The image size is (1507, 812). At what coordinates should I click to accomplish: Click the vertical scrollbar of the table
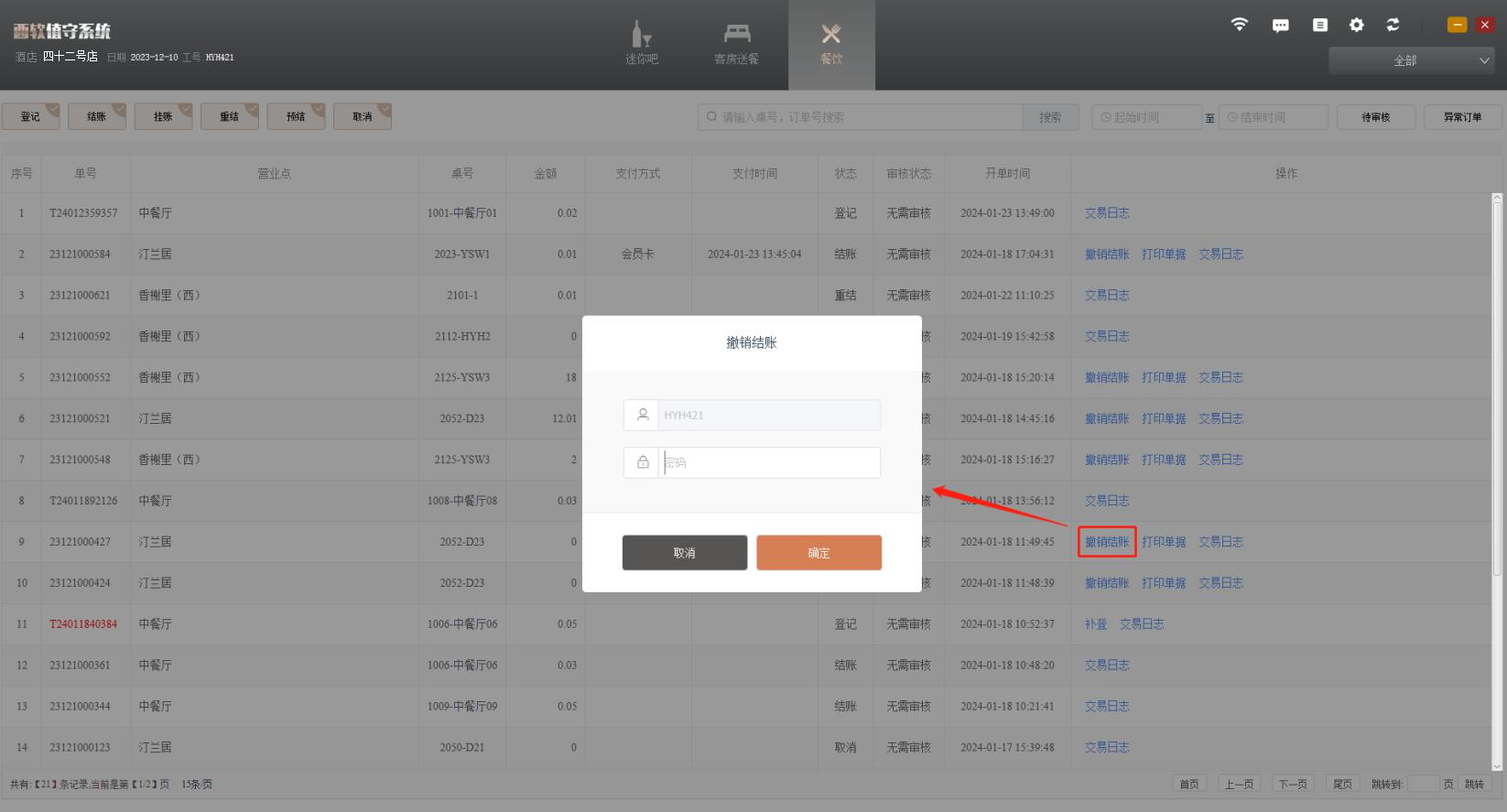point(1498,384)
